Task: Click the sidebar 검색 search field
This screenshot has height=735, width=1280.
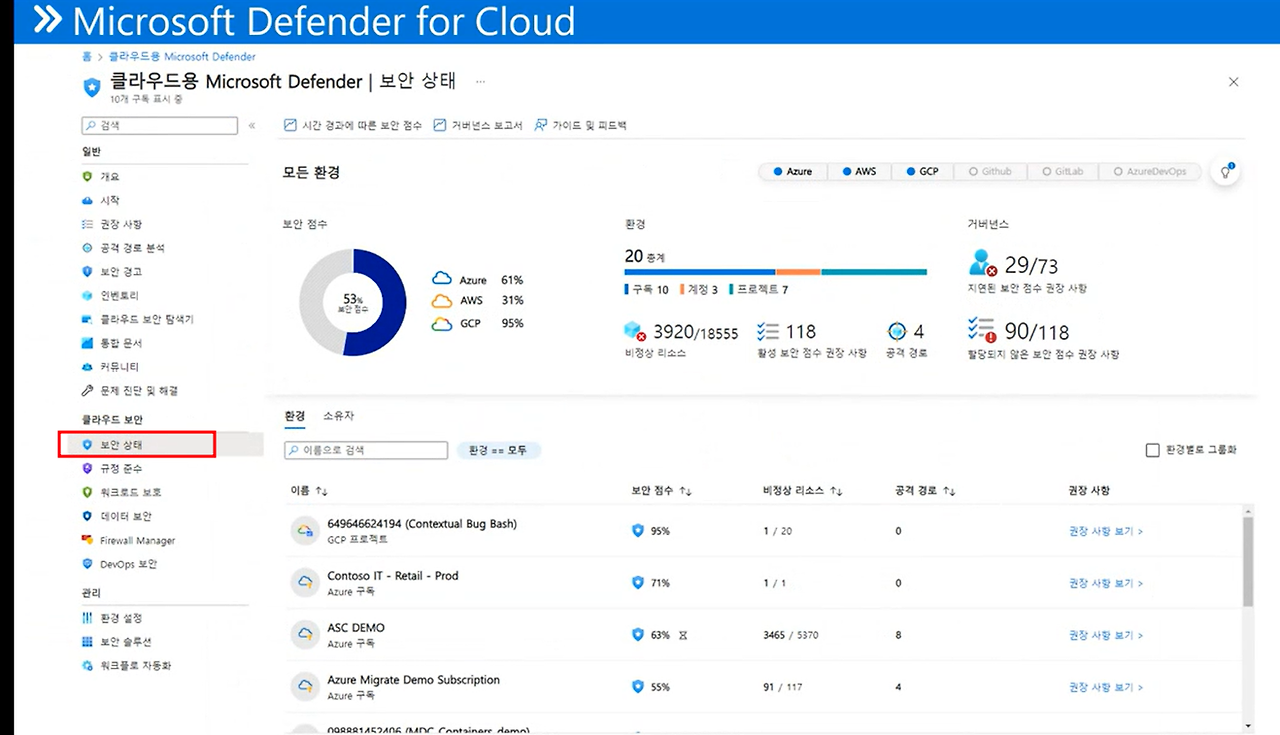Action: [x=160, y=126]
